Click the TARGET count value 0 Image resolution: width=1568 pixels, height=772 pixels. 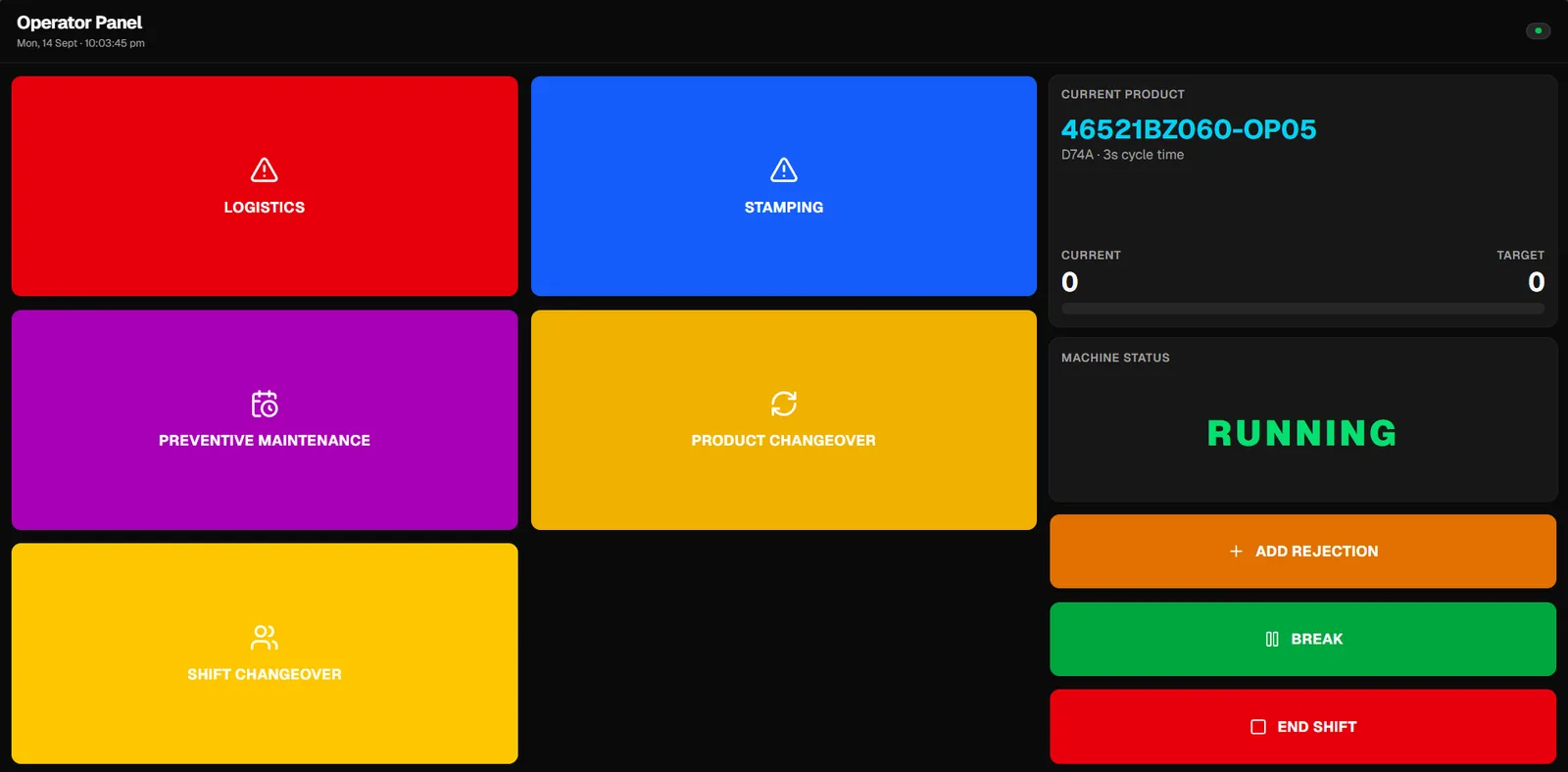tap(1536, 282)
